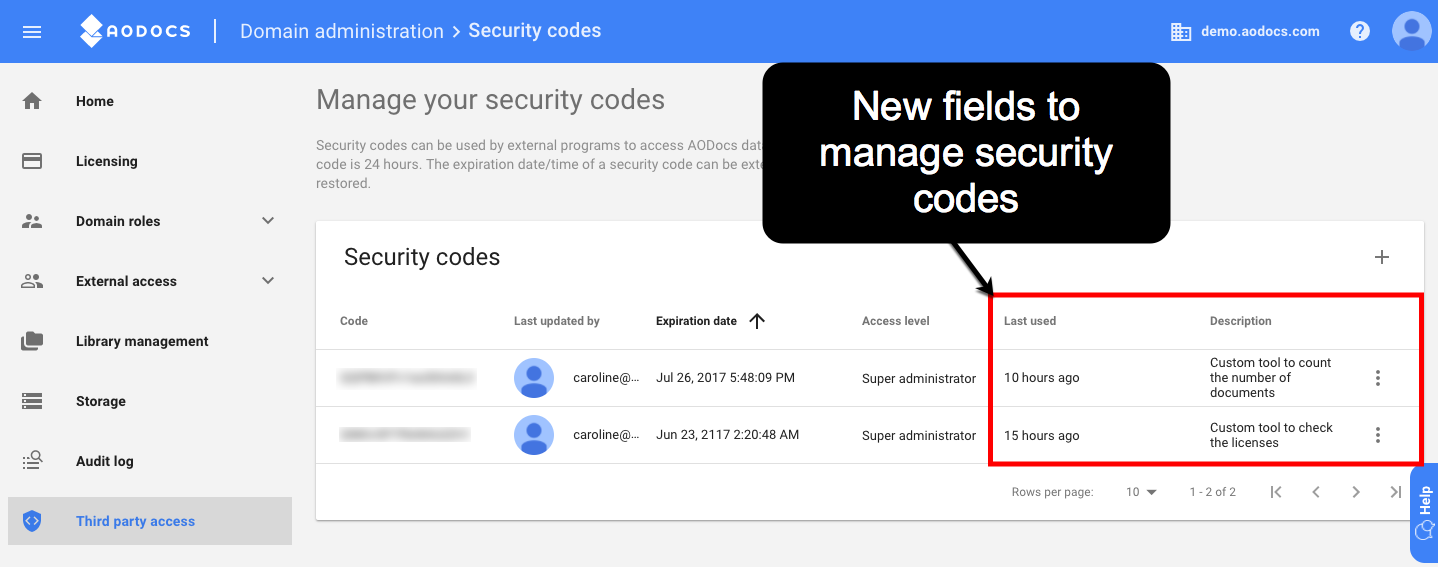Viewport: 1438px width, 567px height.
Task: Expand the External access section
Action: pyautogui.click(x=268, y=281)
